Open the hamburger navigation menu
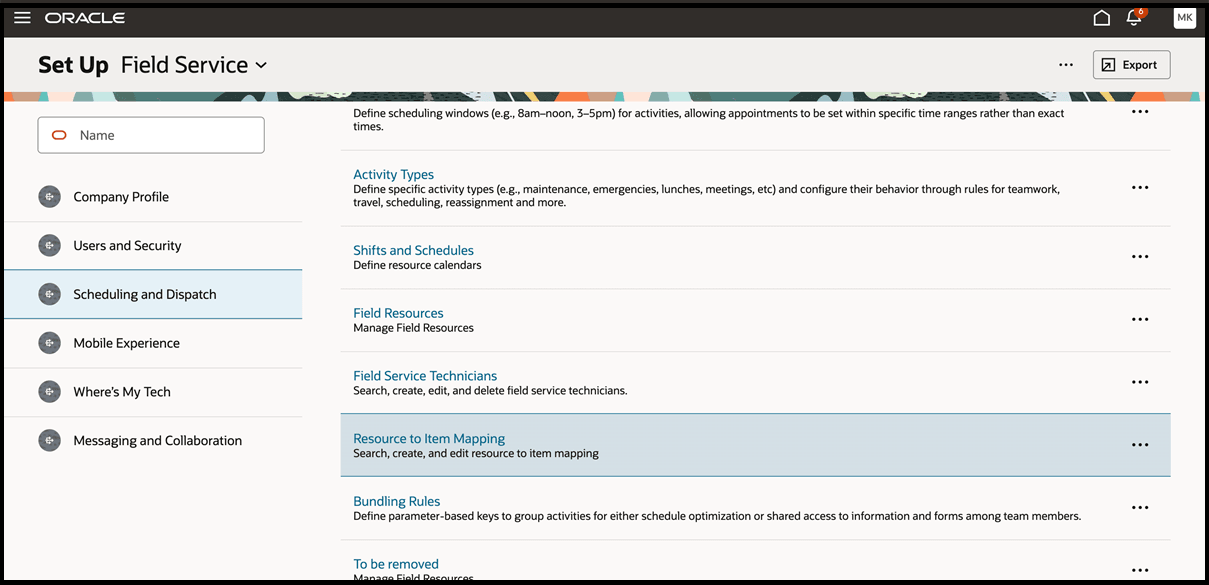 tap(22, 18)
